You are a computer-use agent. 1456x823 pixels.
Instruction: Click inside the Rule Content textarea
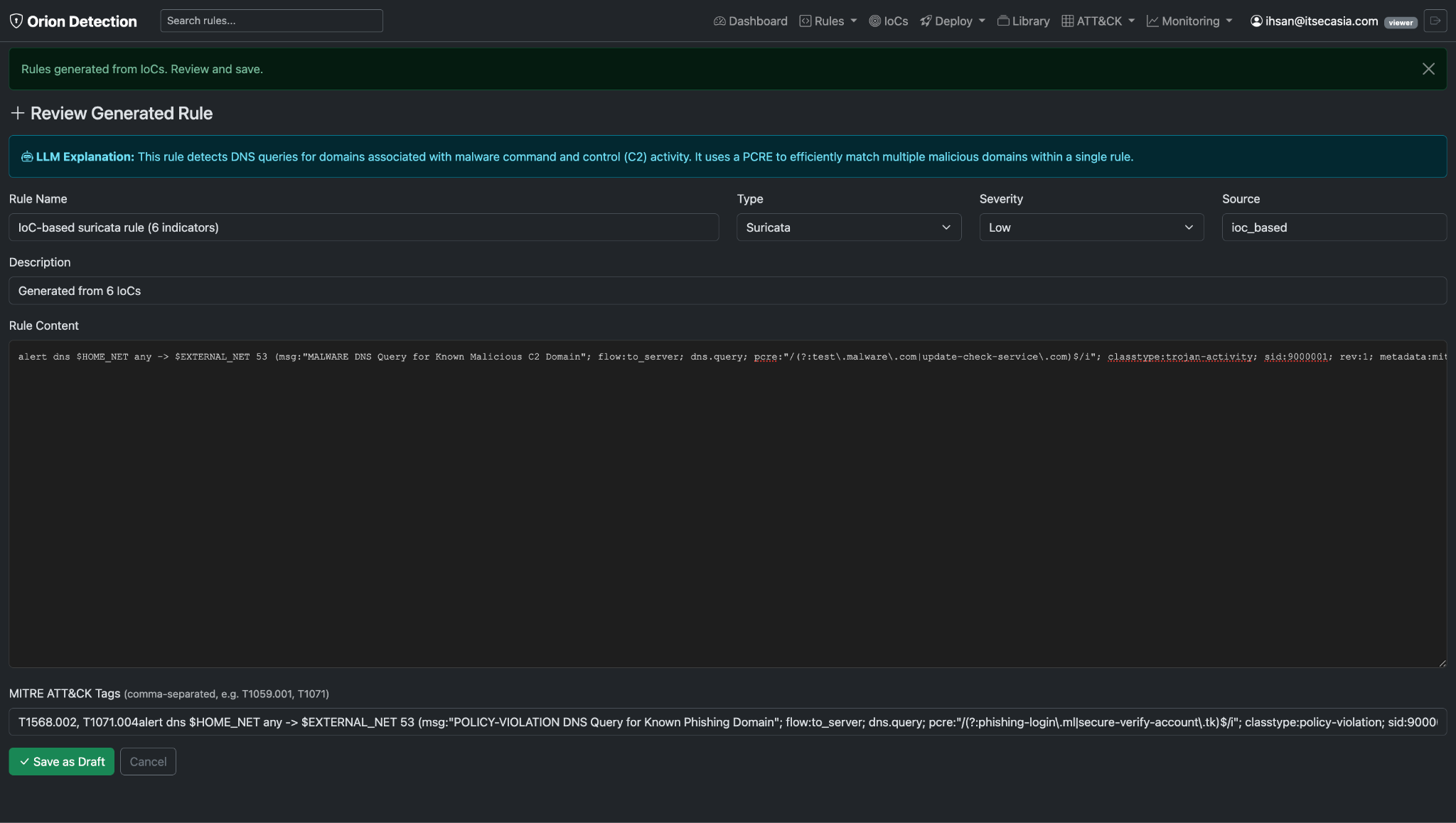[728, 504]
